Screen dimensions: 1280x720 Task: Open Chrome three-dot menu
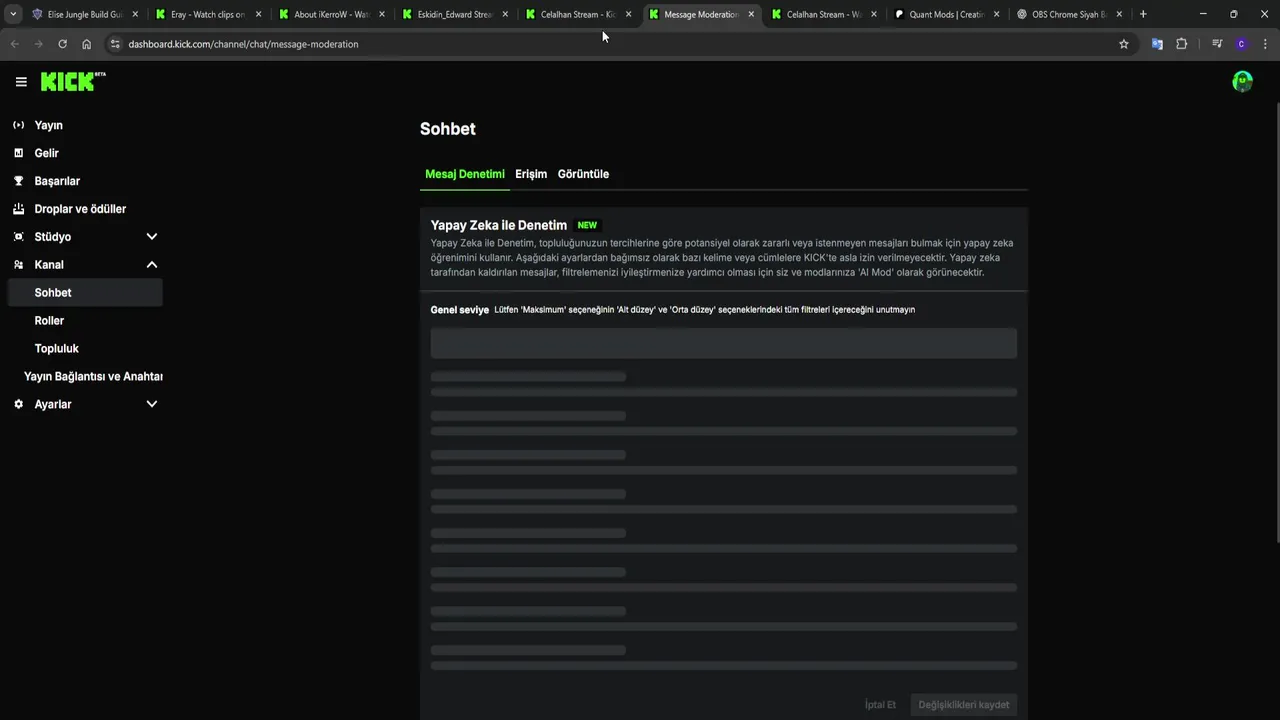(1265, 44)
